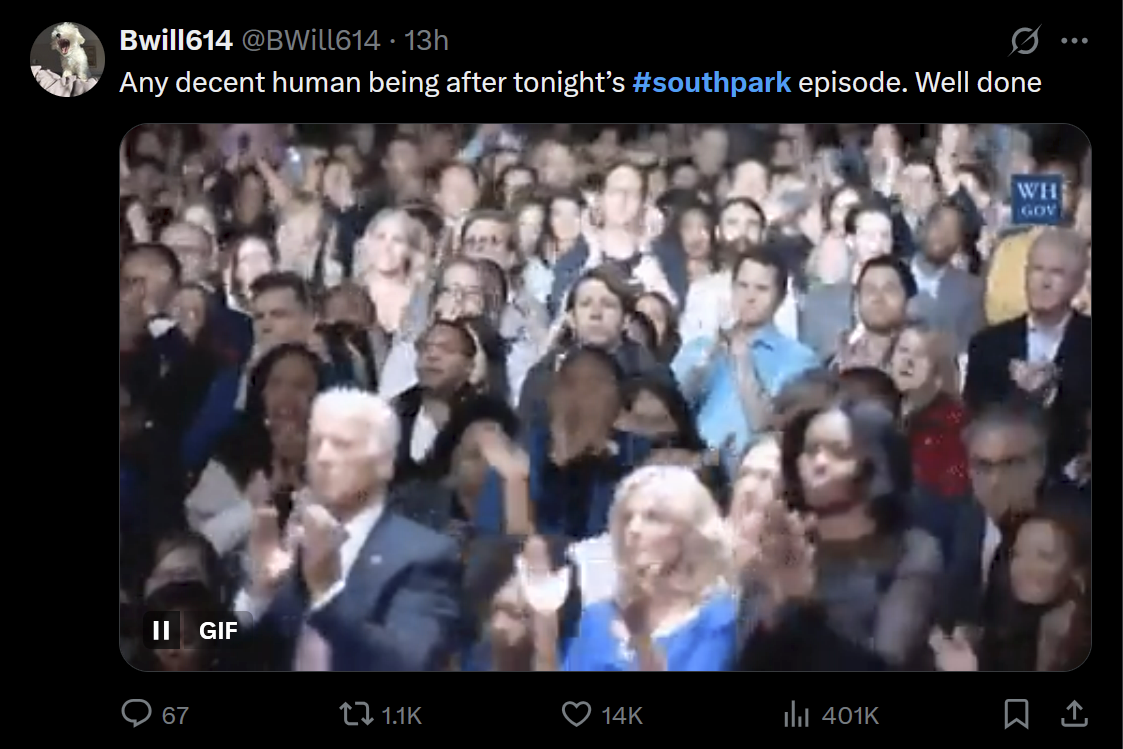Open the 13h timestamp link
This screenshot has height=749, width=1123.
pos(426,40)
